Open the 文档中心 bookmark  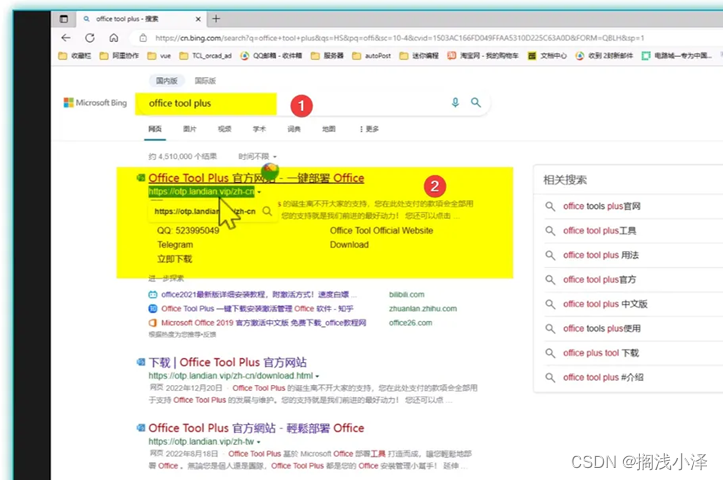tap(547, 56)
